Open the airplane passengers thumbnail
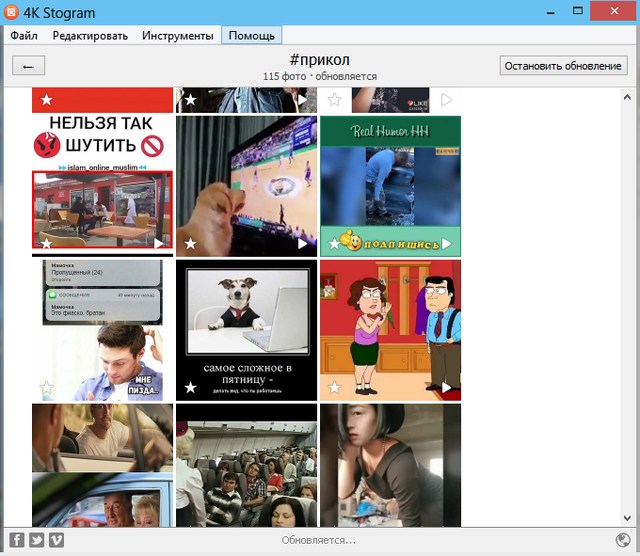The height and width of the screenshot is (556, 640). pyautogui.click(x=247, y=465)
